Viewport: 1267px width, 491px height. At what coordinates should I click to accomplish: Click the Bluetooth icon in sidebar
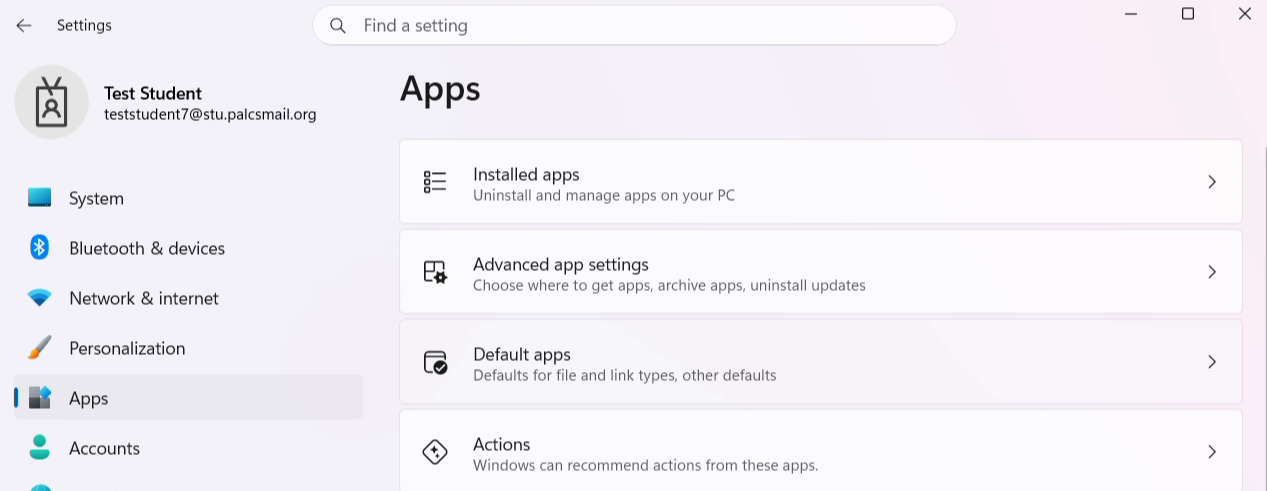[x=39, y=248]
